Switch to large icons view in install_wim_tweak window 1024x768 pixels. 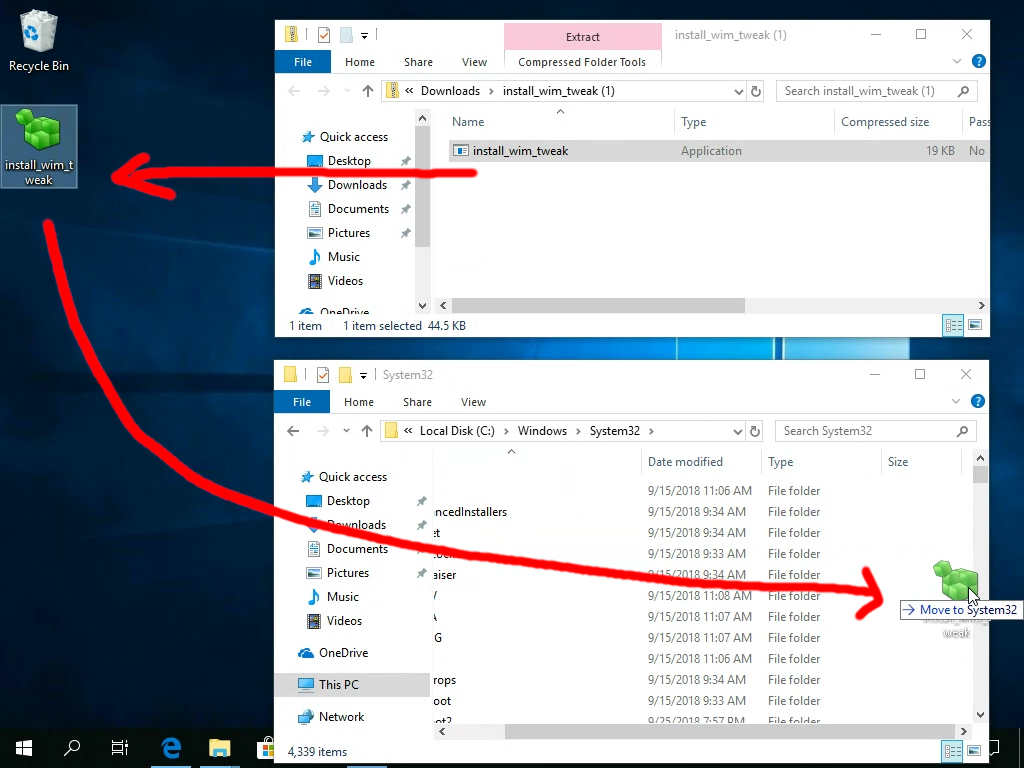pos(974,325)
